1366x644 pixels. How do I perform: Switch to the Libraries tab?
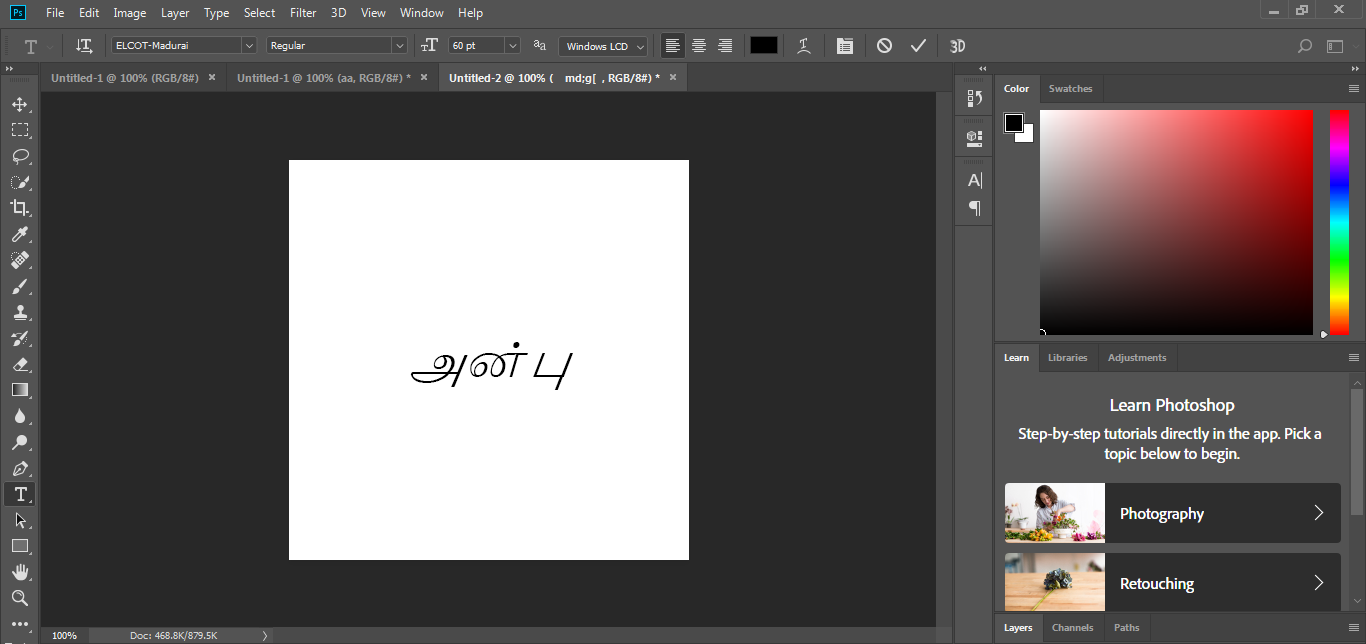1067,357
